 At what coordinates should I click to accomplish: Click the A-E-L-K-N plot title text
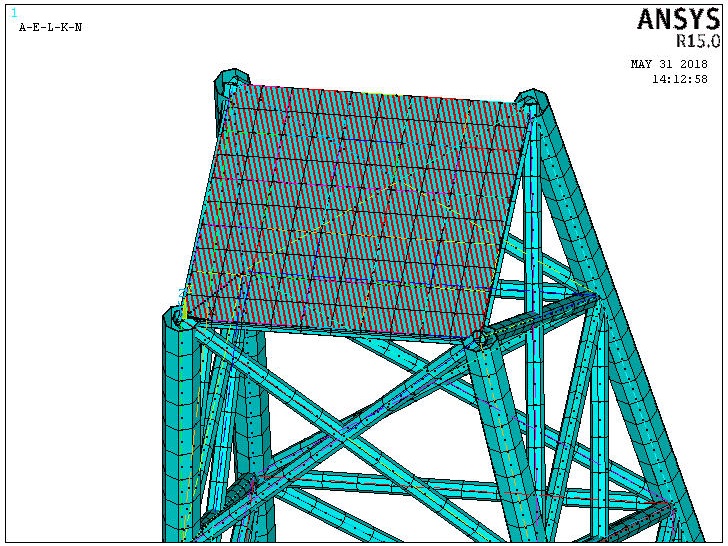click(x=50, y=27)
